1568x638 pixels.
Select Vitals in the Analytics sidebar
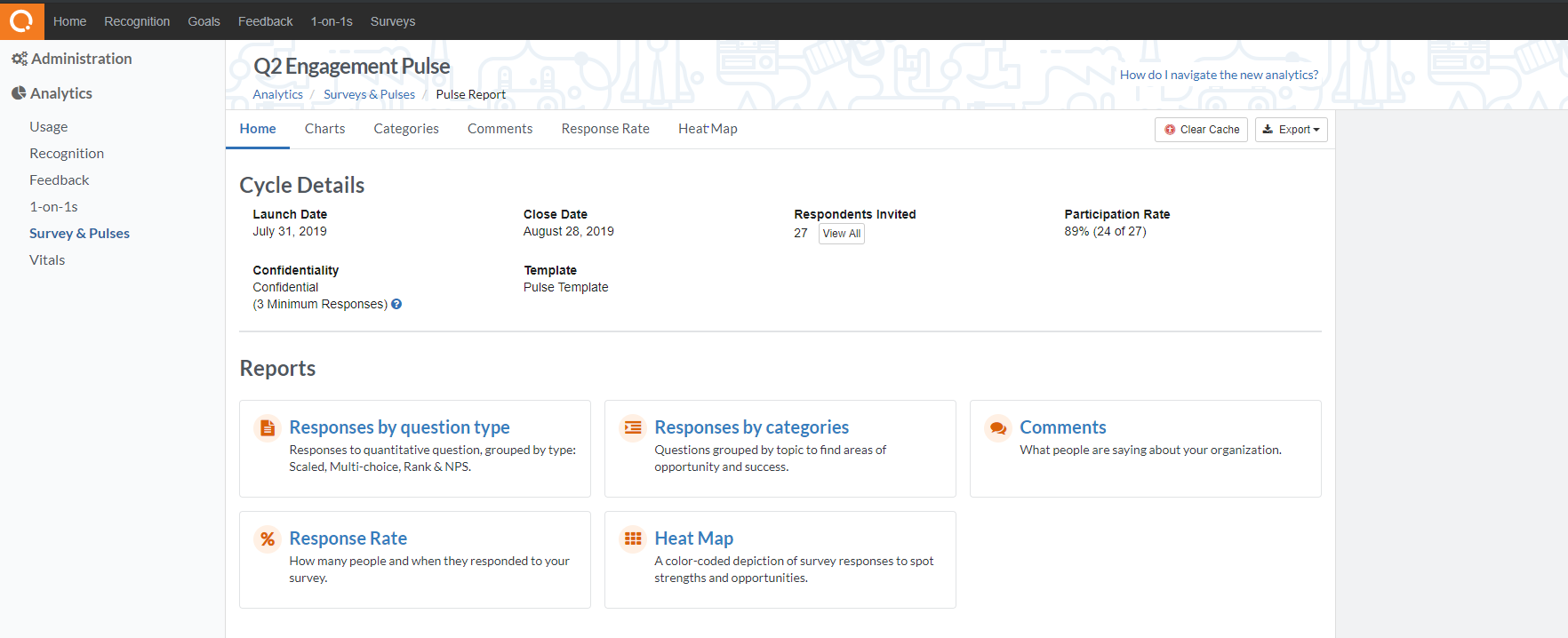47,260
